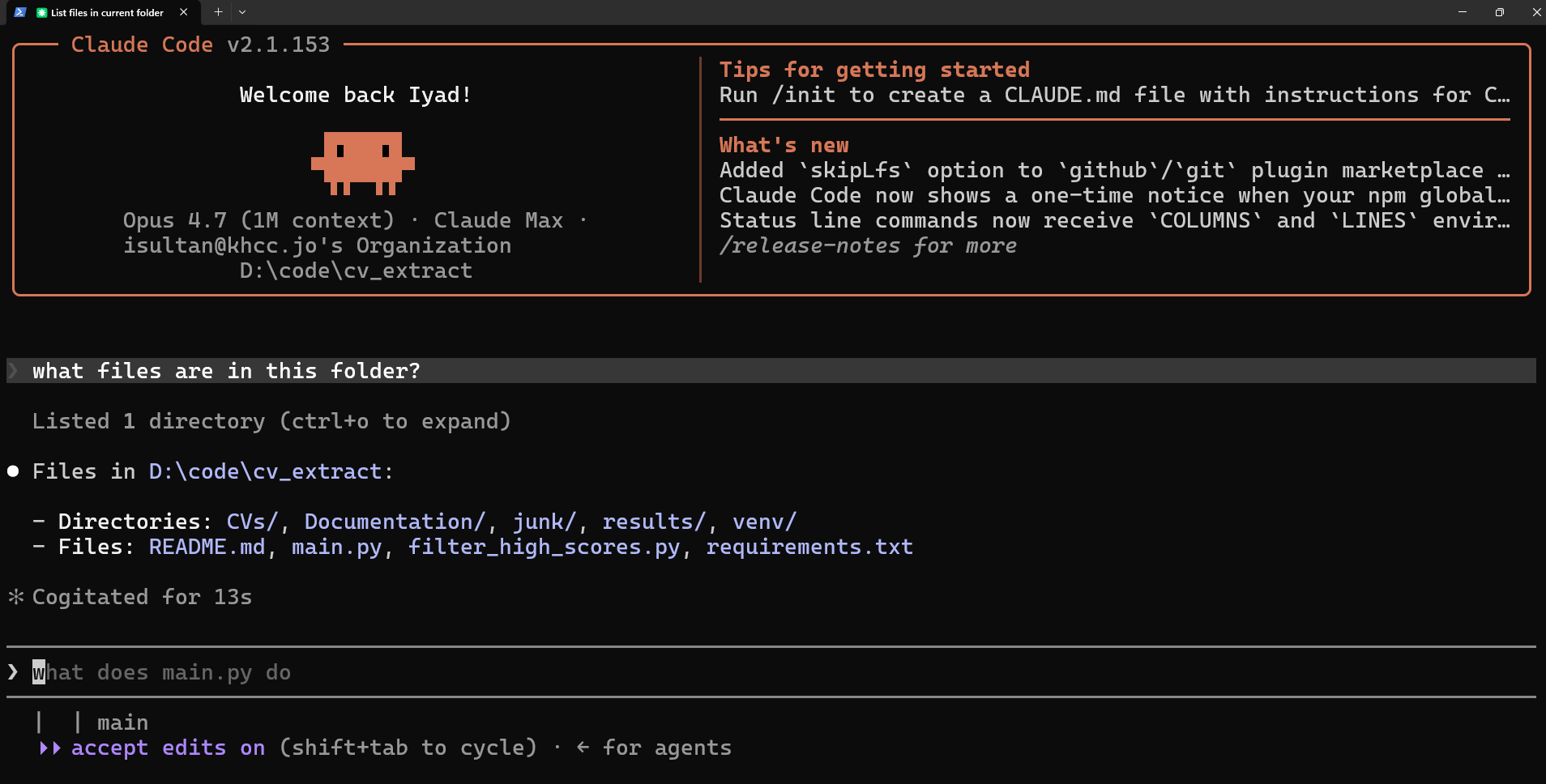This screenshot has width=1546, height=784.
Task: Open a new terminal tab
Action: [x=218, y=12]
